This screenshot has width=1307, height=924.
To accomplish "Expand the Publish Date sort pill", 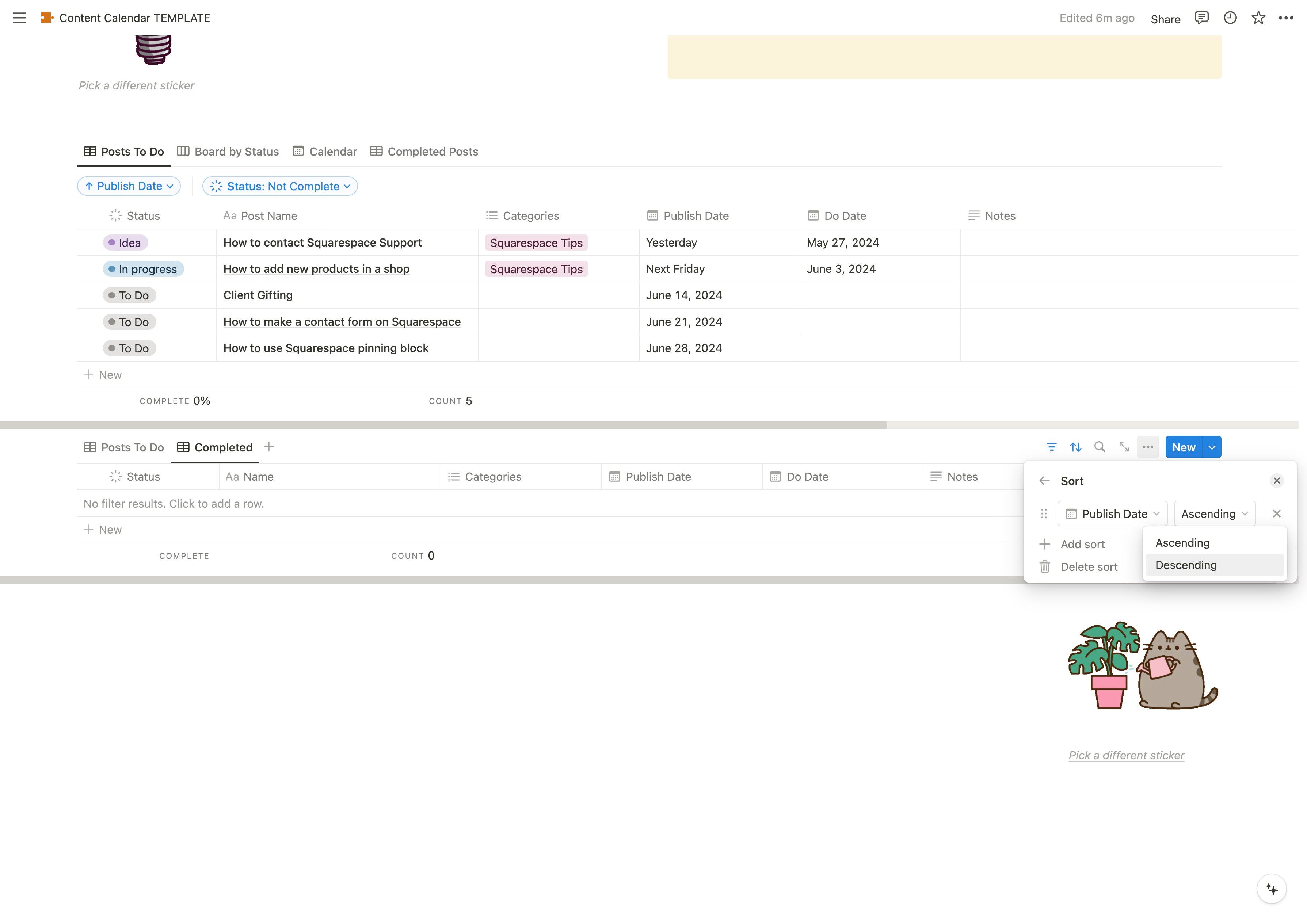I will pos(129,186).
